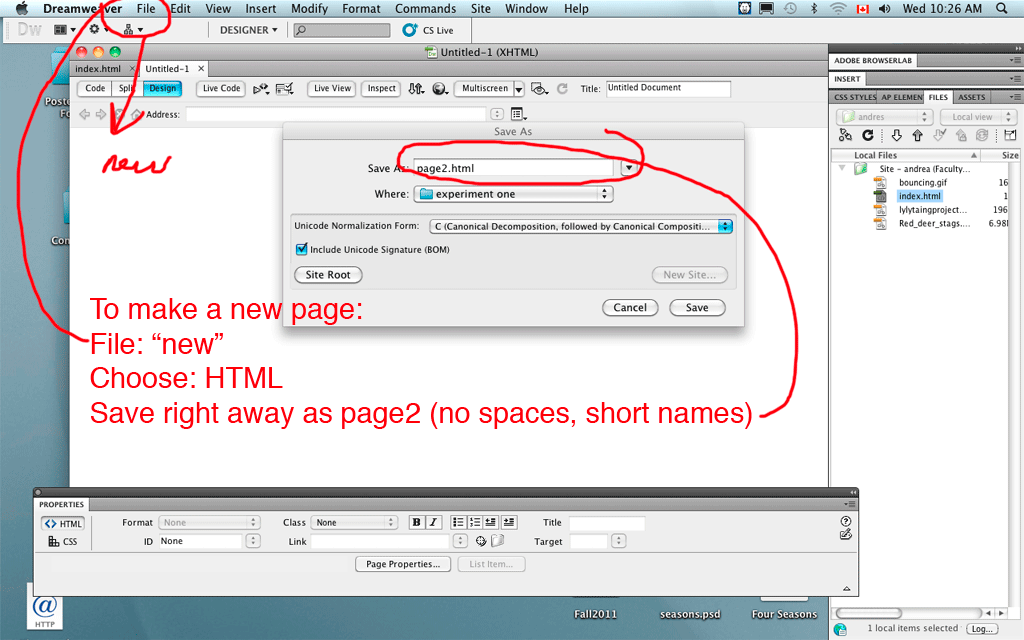Select HTML mode in Properties panel
The width and height of the screenshot is (1024, 640).
tap(63, 523)
